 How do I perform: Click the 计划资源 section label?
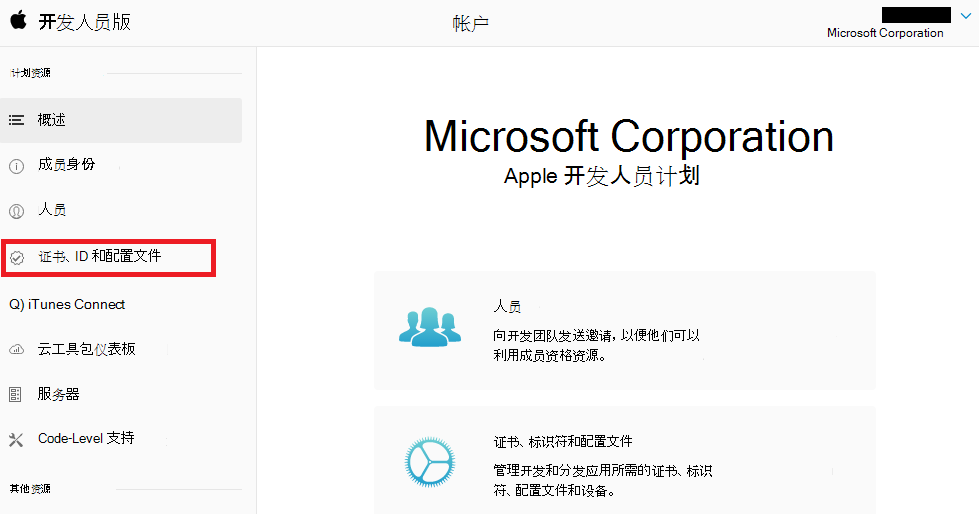click(31, 73)
